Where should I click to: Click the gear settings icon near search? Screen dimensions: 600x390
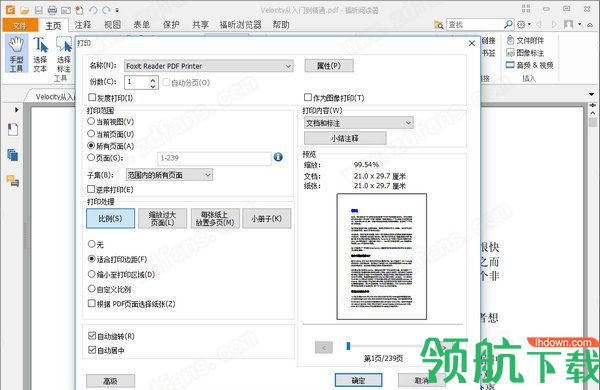pyautogui.click(x=521, y=24)
